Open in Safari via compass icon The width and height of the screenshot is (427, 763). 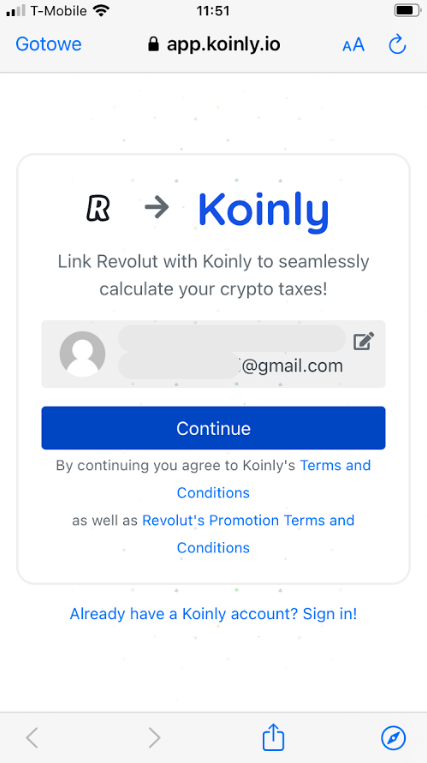pos(393,738)
